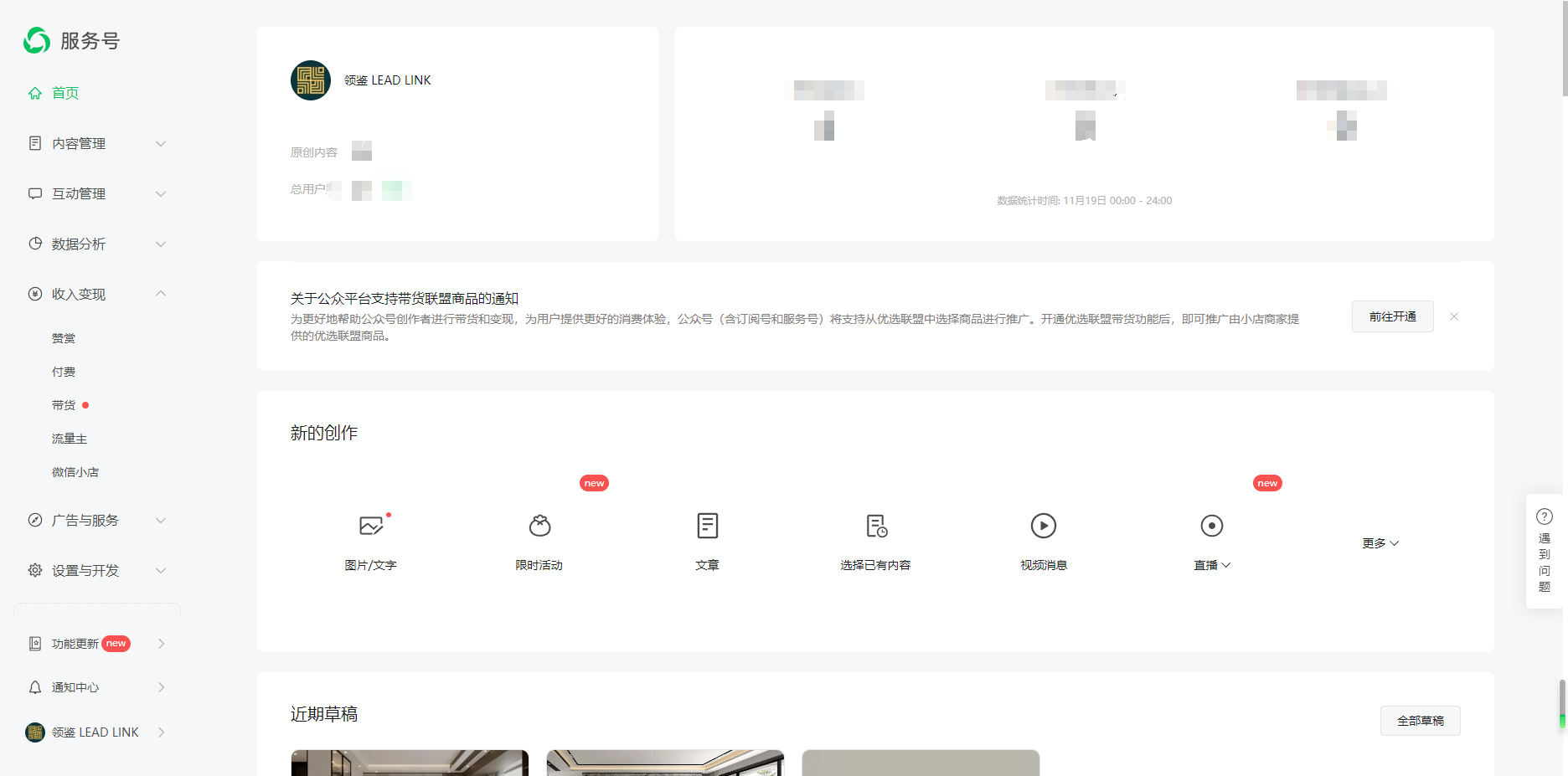The image size is (1568, 776).
Task: Click the 直播 record circle icon
Action: pos(1212,526)
